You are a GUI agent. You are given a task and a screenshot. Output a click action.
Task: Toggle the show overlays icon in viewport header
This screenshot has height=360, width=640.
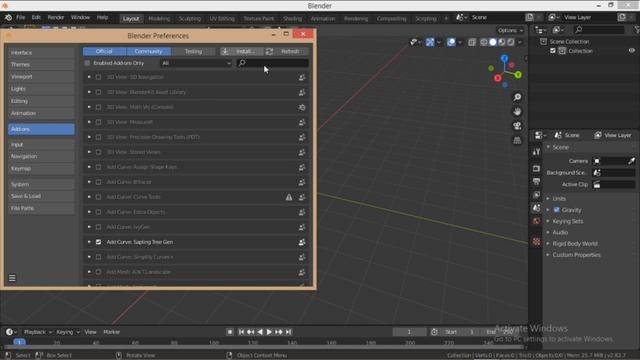click(x=451, y=42)
